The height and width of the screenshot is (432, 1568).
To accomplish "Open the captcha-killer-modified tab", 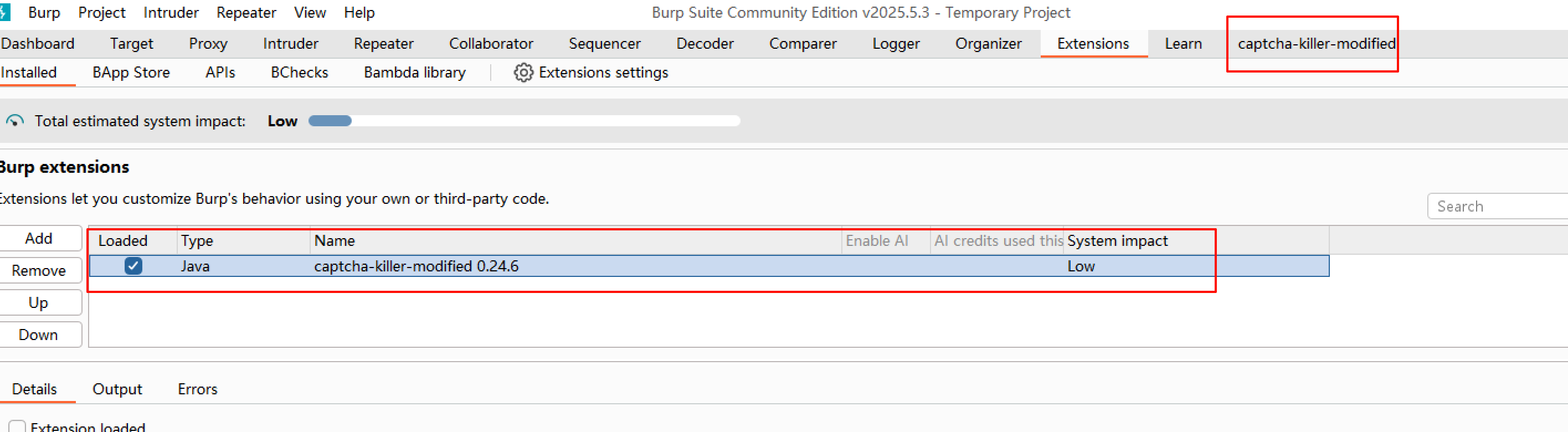I will (1316, 44).
